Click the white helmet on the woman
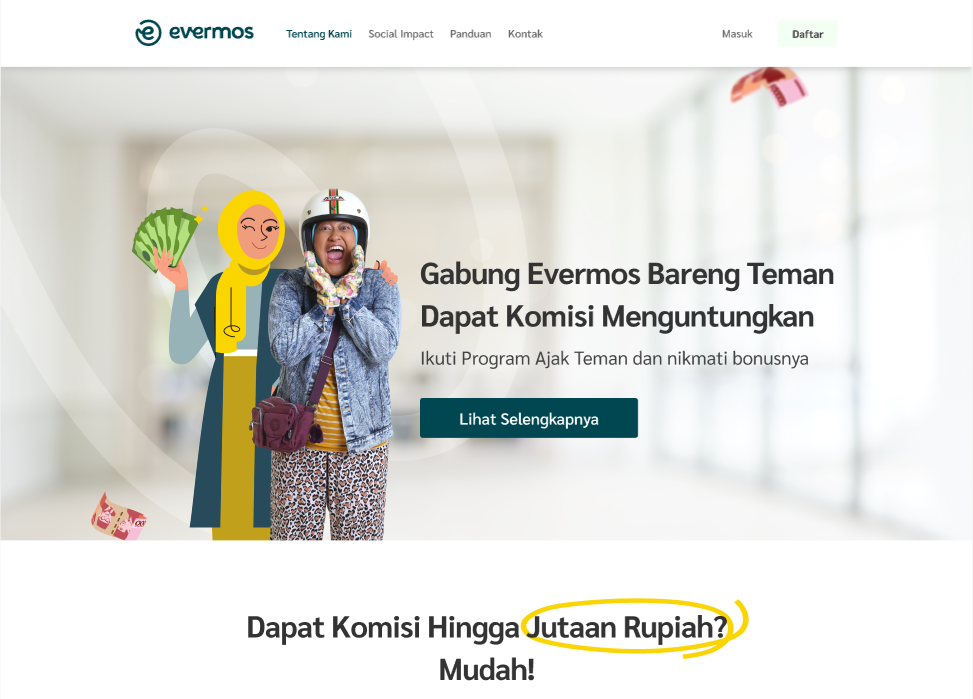973x699 pixels. coord(335,216)
